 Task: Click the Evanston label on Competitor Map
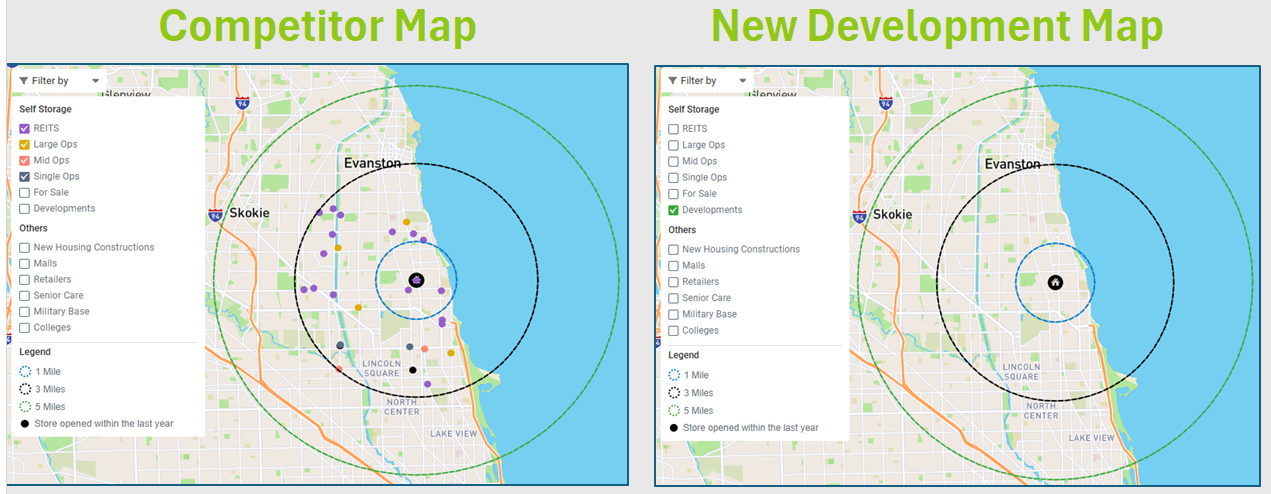(x=372, y=163)
